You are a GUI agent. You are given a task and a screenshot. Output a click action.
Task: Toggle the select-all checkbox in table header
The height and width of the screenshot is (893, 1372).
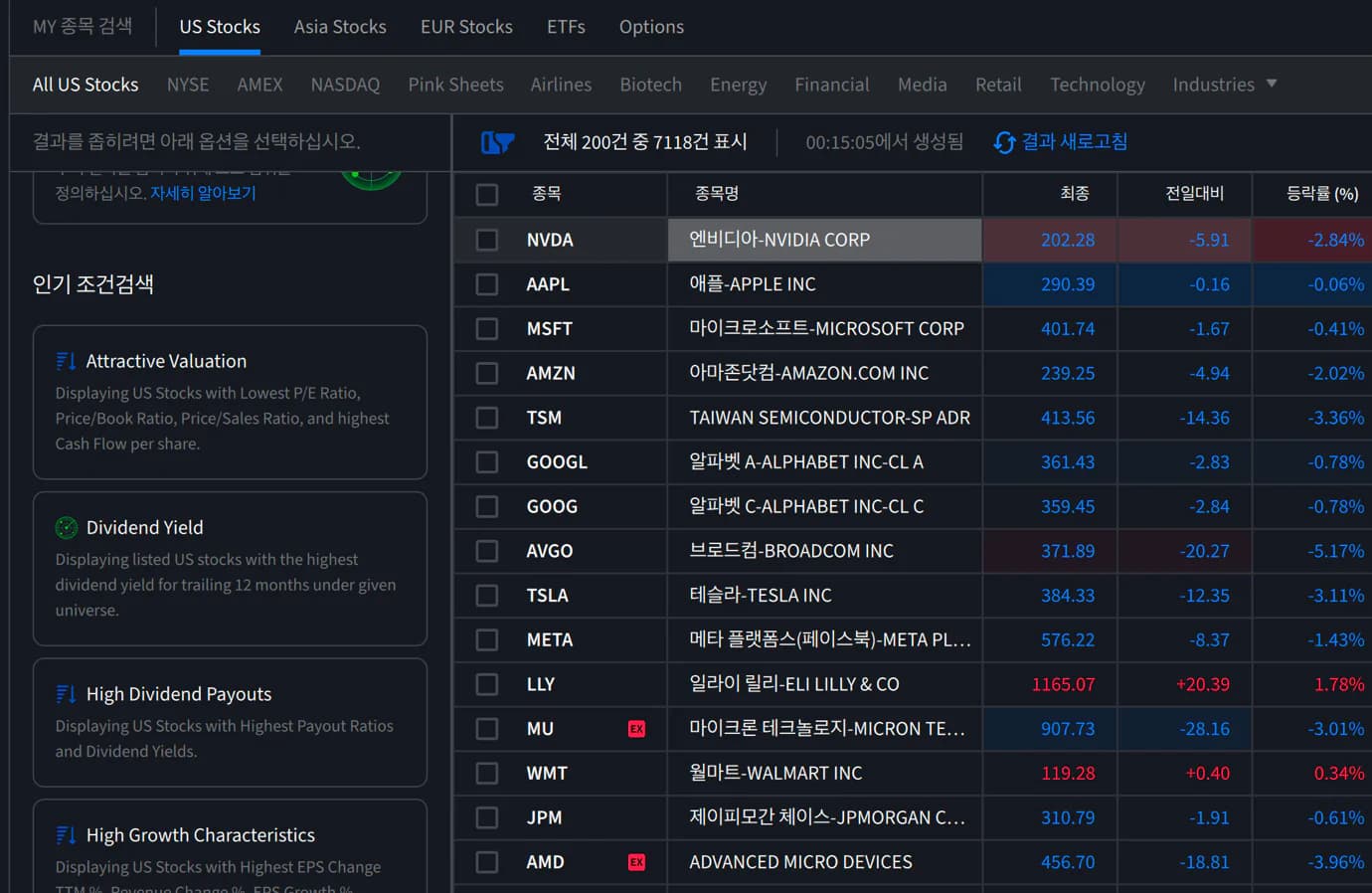487,194
